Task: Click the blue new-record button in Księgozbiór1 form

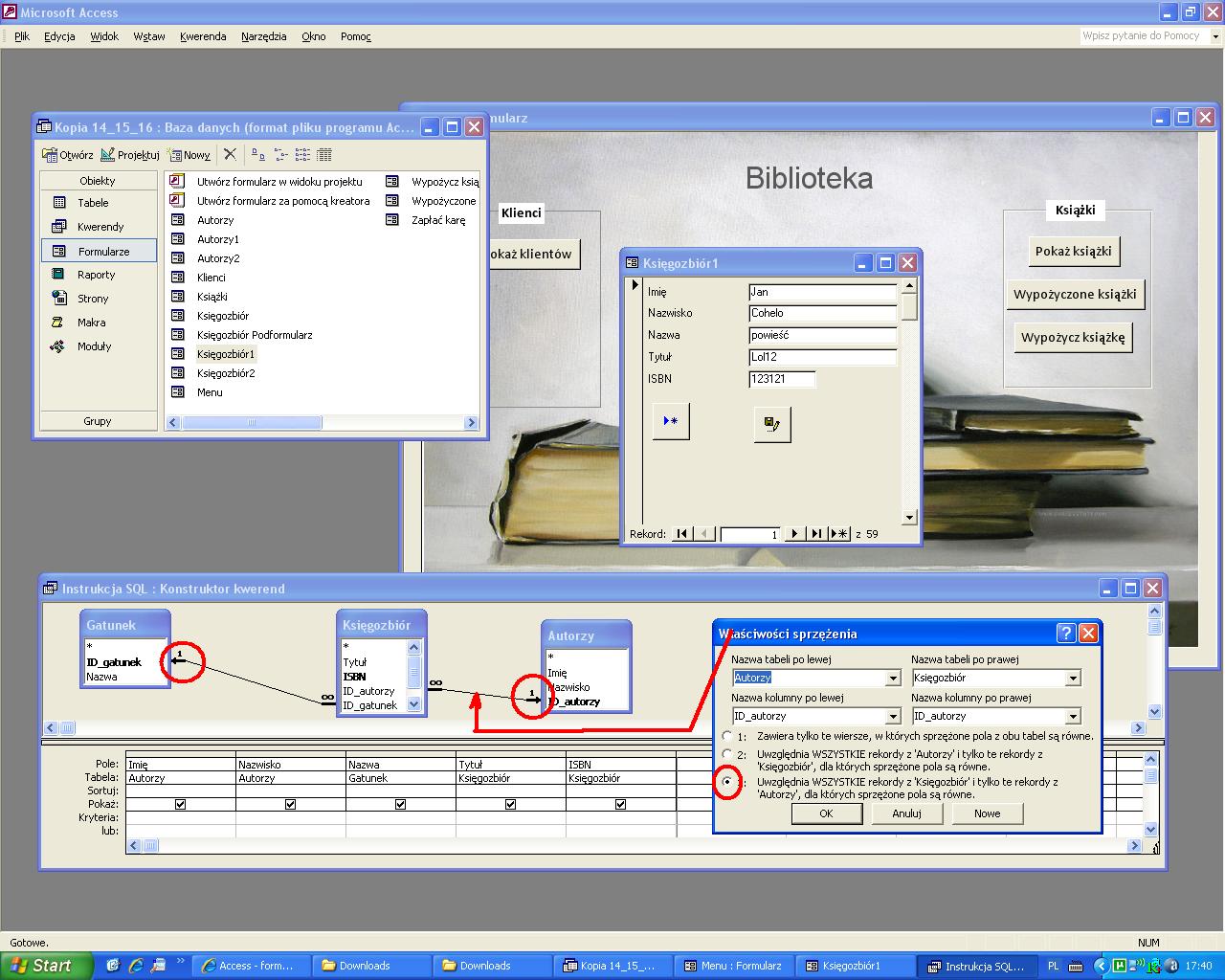Action: [x=671, y=421]
